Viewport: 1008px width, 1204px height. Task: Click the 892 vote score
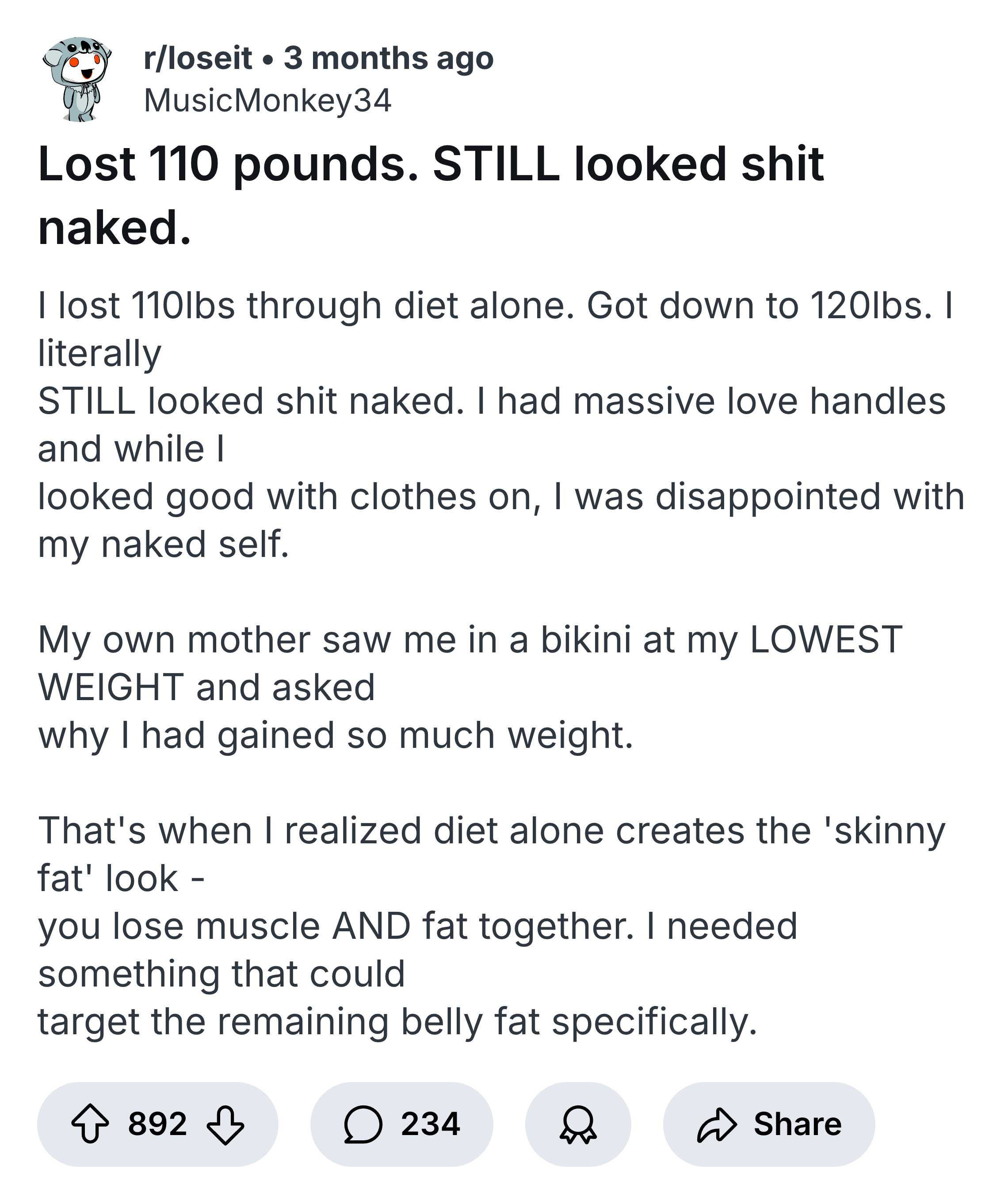158,1124
